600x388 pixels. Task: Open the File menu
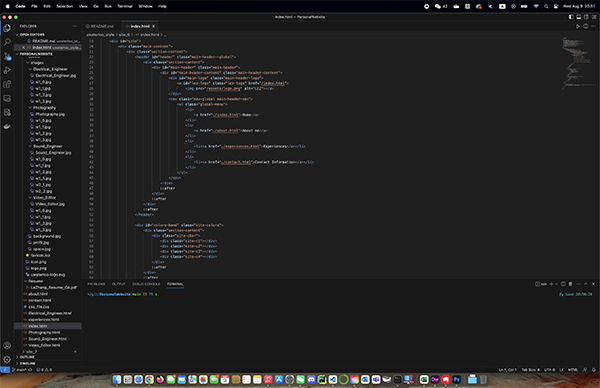[34, 6]
